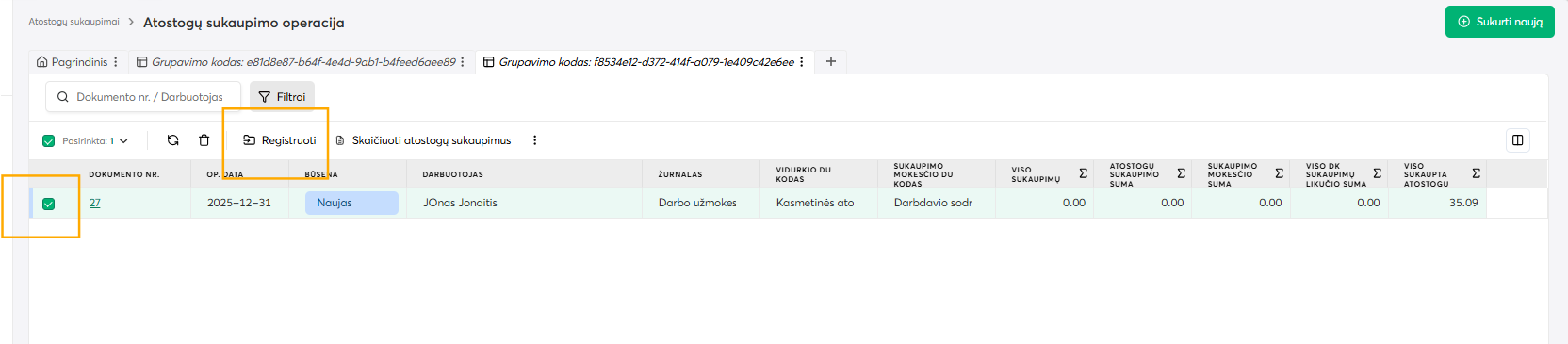
Task: Click sum icon in Atostogų sukaupimo suma column
Action: pyautogui.click(x=1181, y=173)
